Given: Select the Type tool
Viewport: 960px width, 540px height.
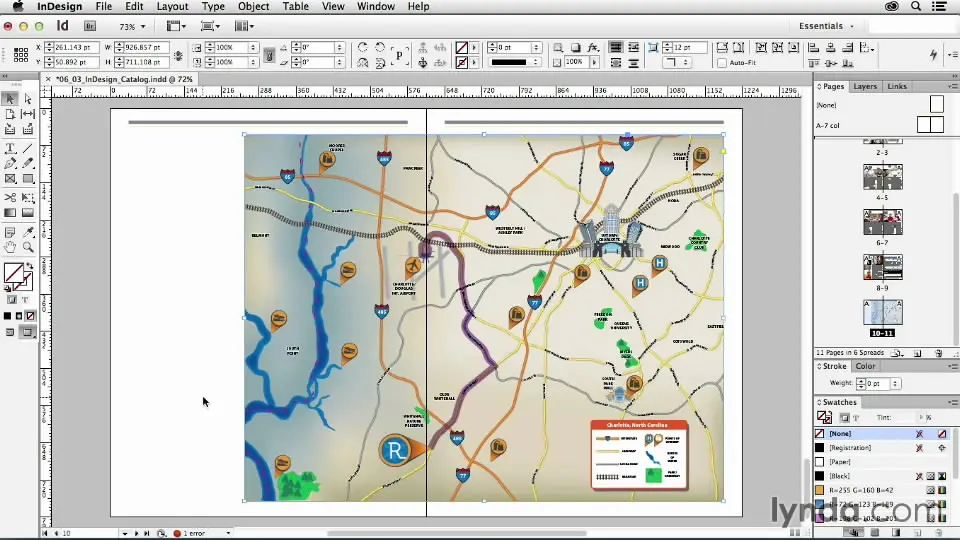Looking at the screenshot, I should (x=10, y=148).
